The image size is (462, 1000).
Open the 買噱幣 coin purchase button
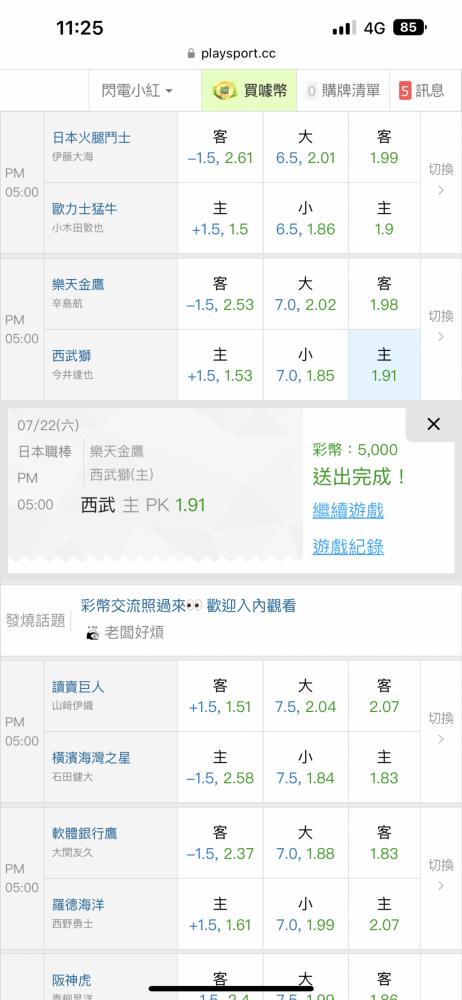pos(249,90)
